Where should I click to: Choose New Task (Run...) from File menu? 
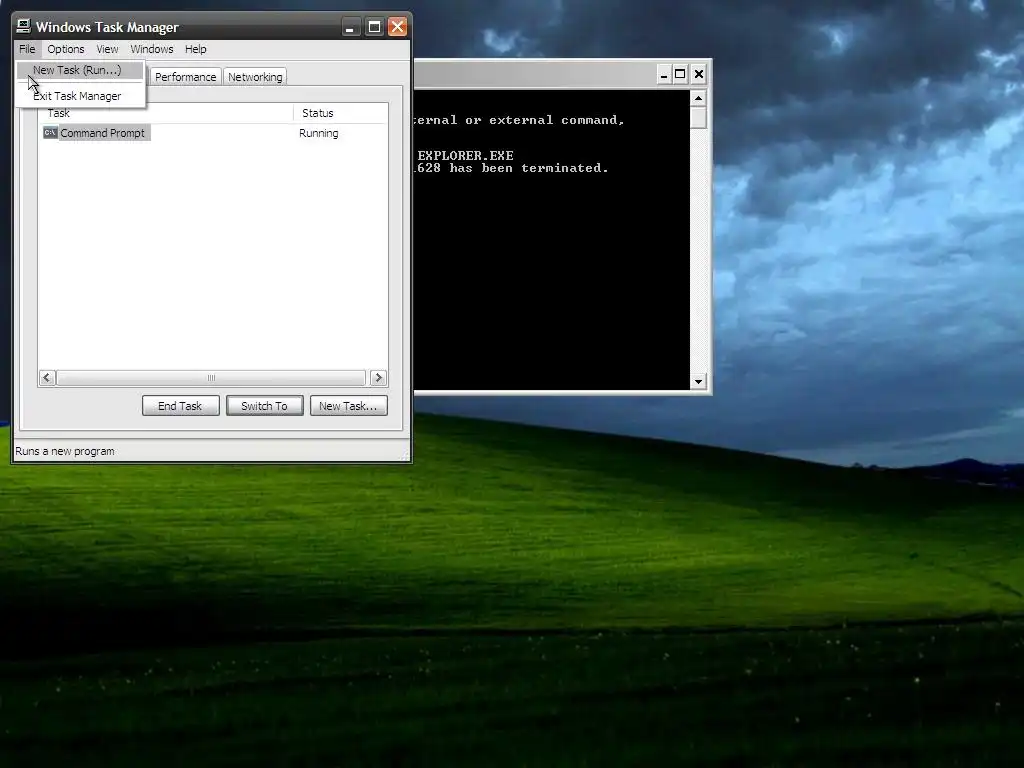coord(80,70)
